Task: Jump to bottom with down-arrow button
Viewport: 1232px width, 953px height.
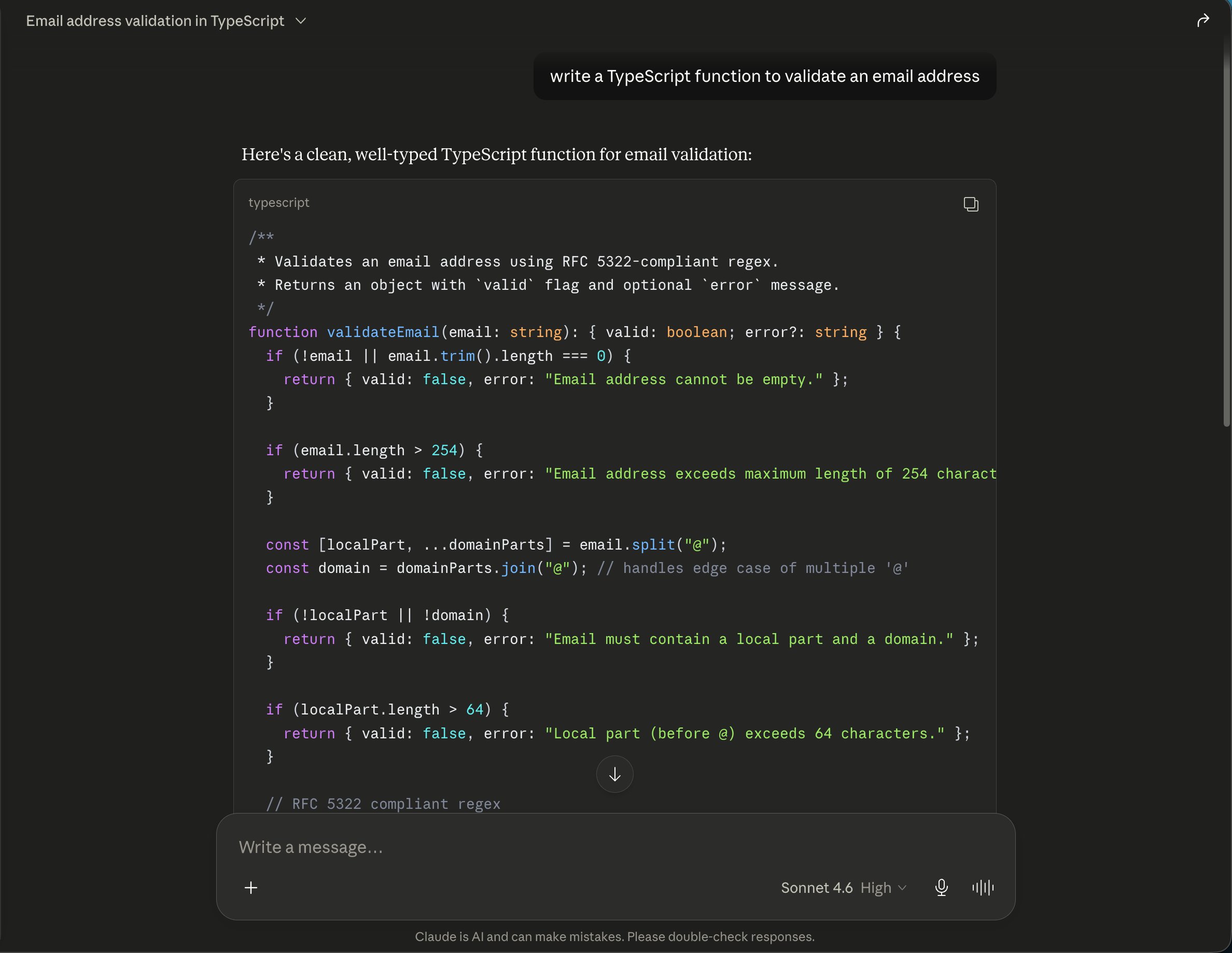Action: 614,774
